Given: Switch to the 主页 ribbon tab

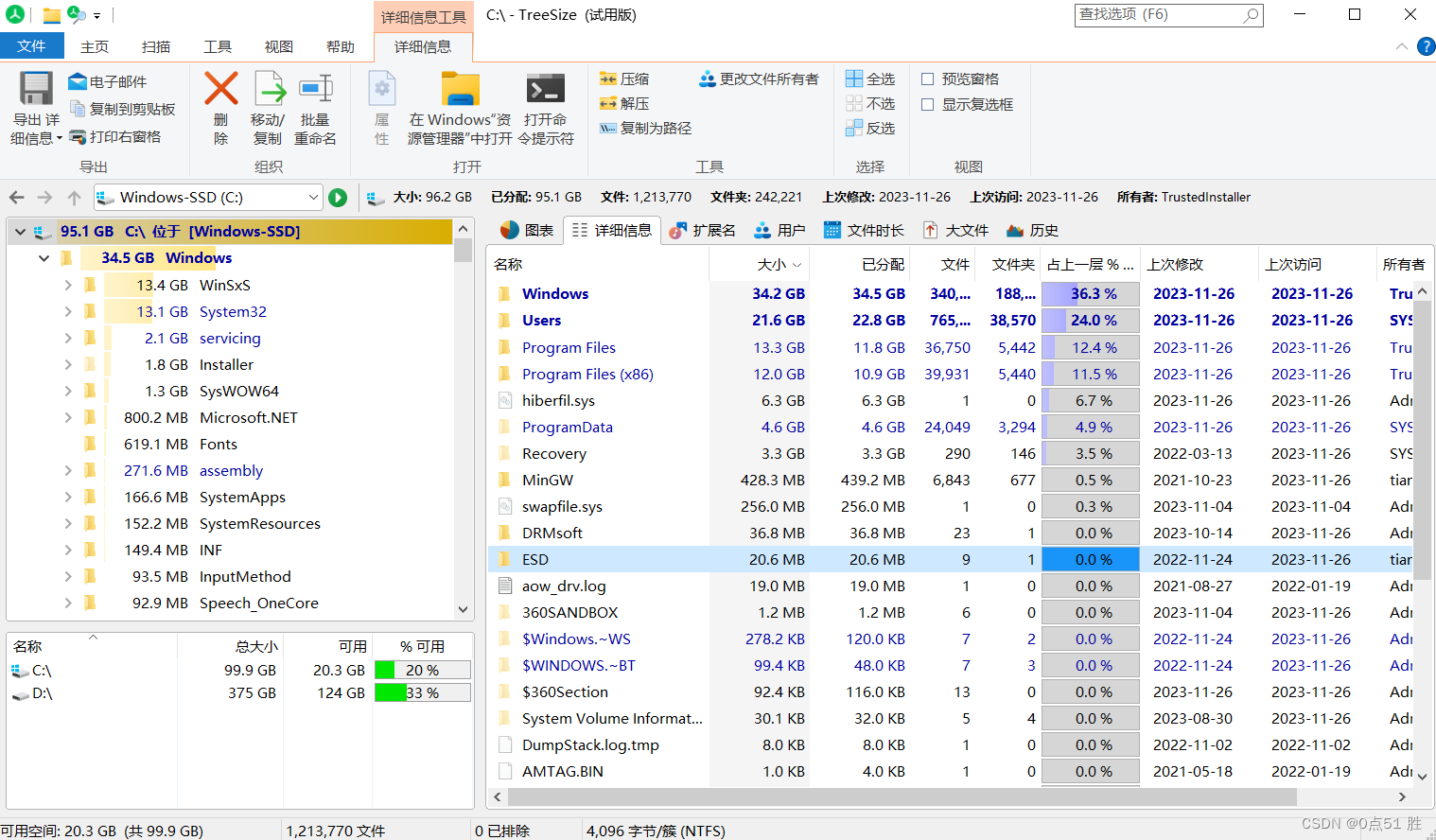Looking at the screenshot, I should [95, 46].
